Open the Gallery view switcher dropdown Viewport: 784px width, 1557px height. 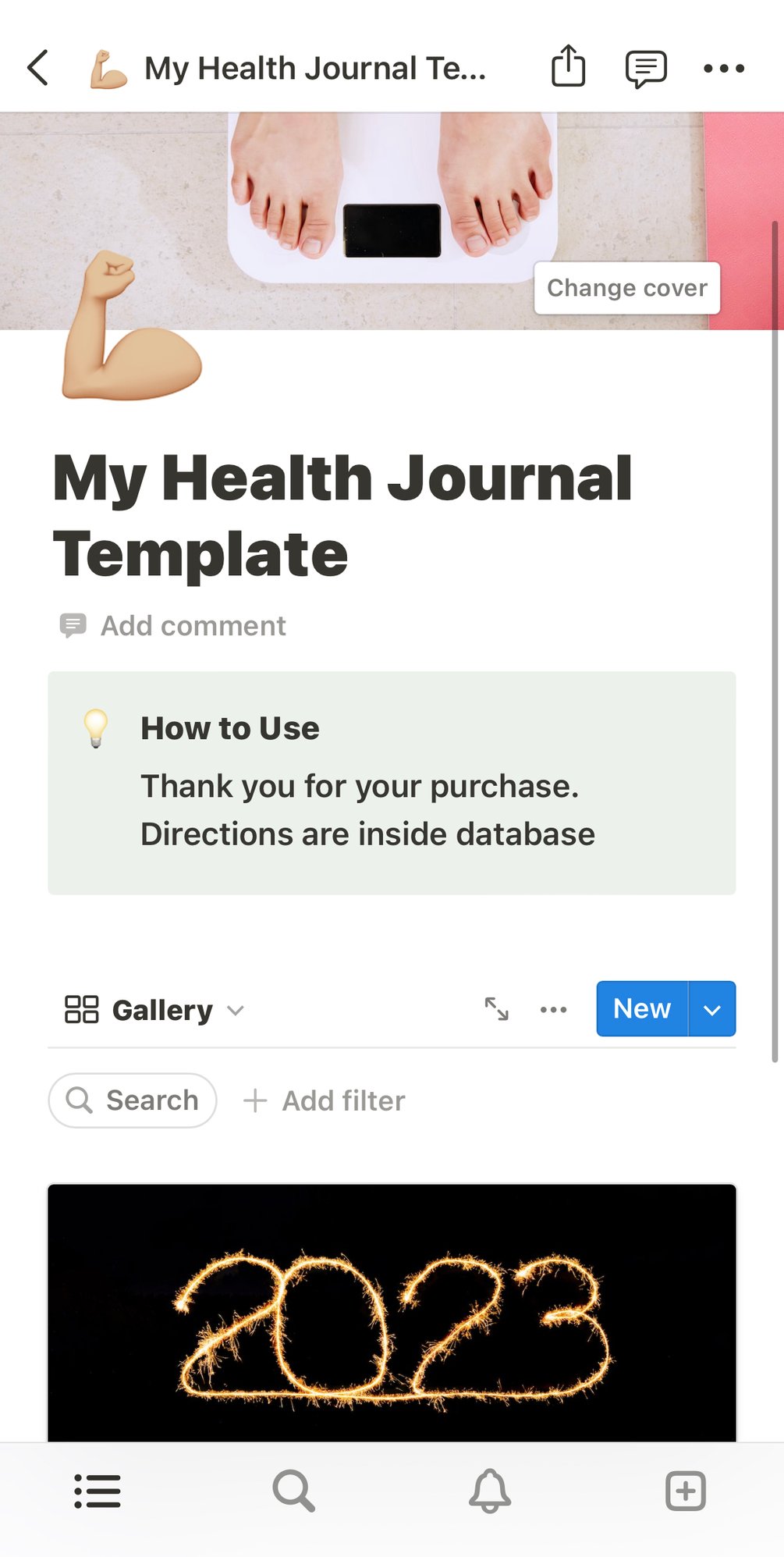[154, 1010]
